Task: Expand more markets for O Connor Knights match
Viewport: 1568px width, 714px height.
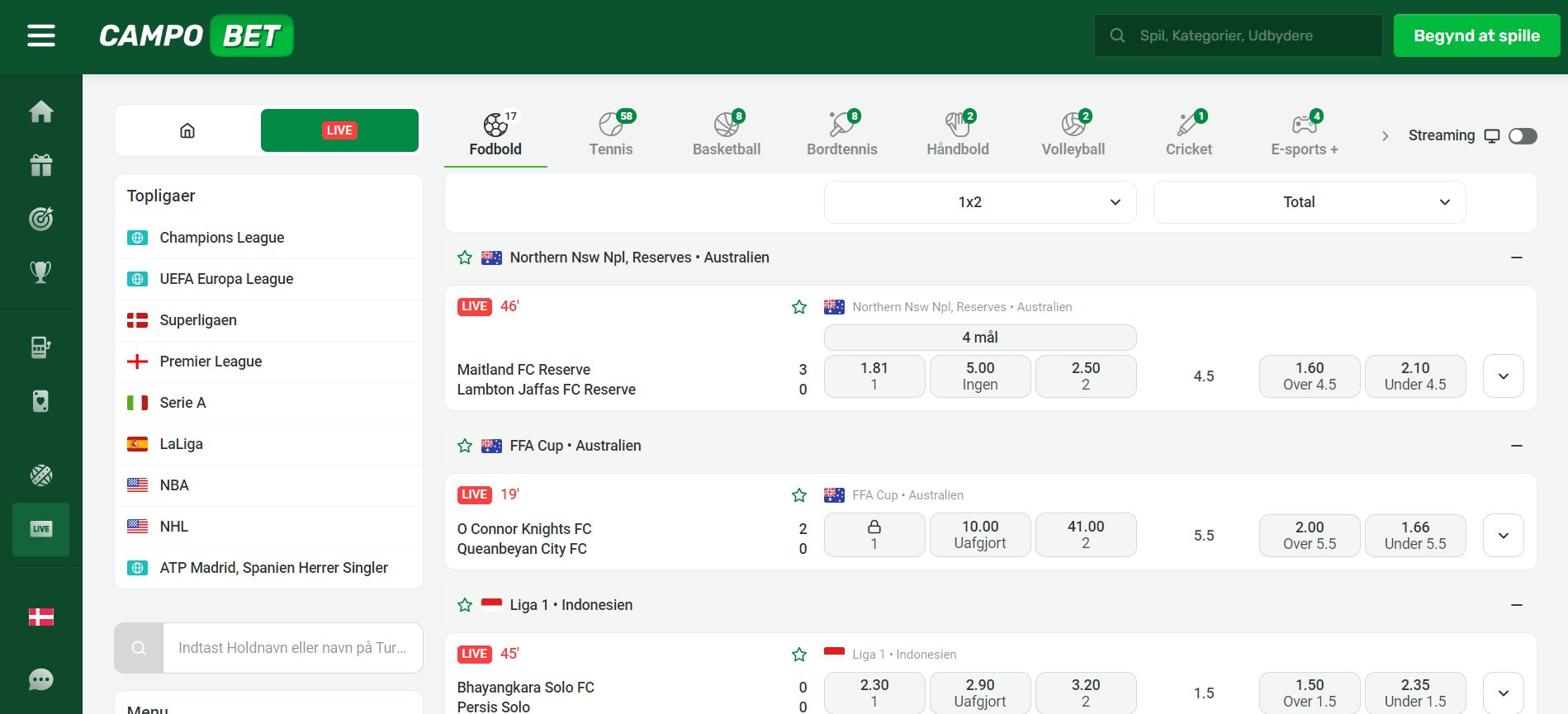Action: (x=1503, y=536)
